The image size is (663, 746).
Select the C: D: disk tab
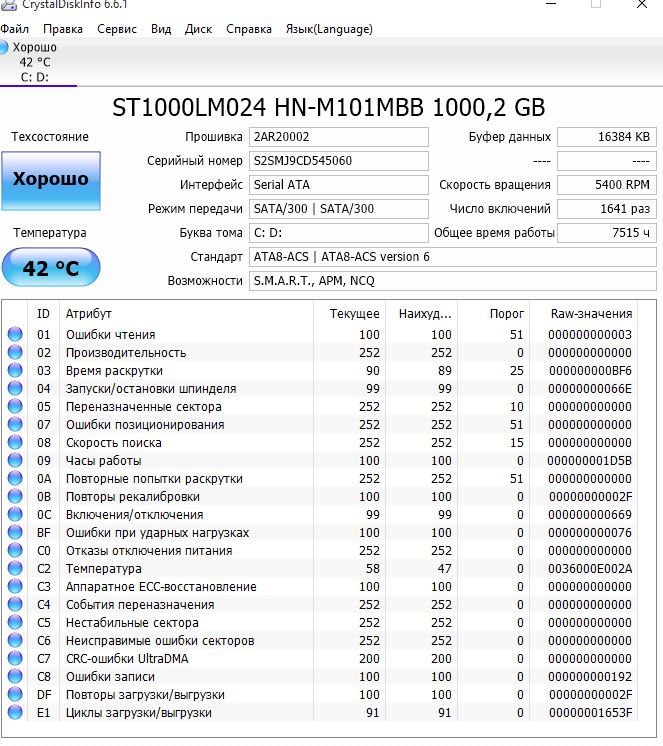[35, 77]
